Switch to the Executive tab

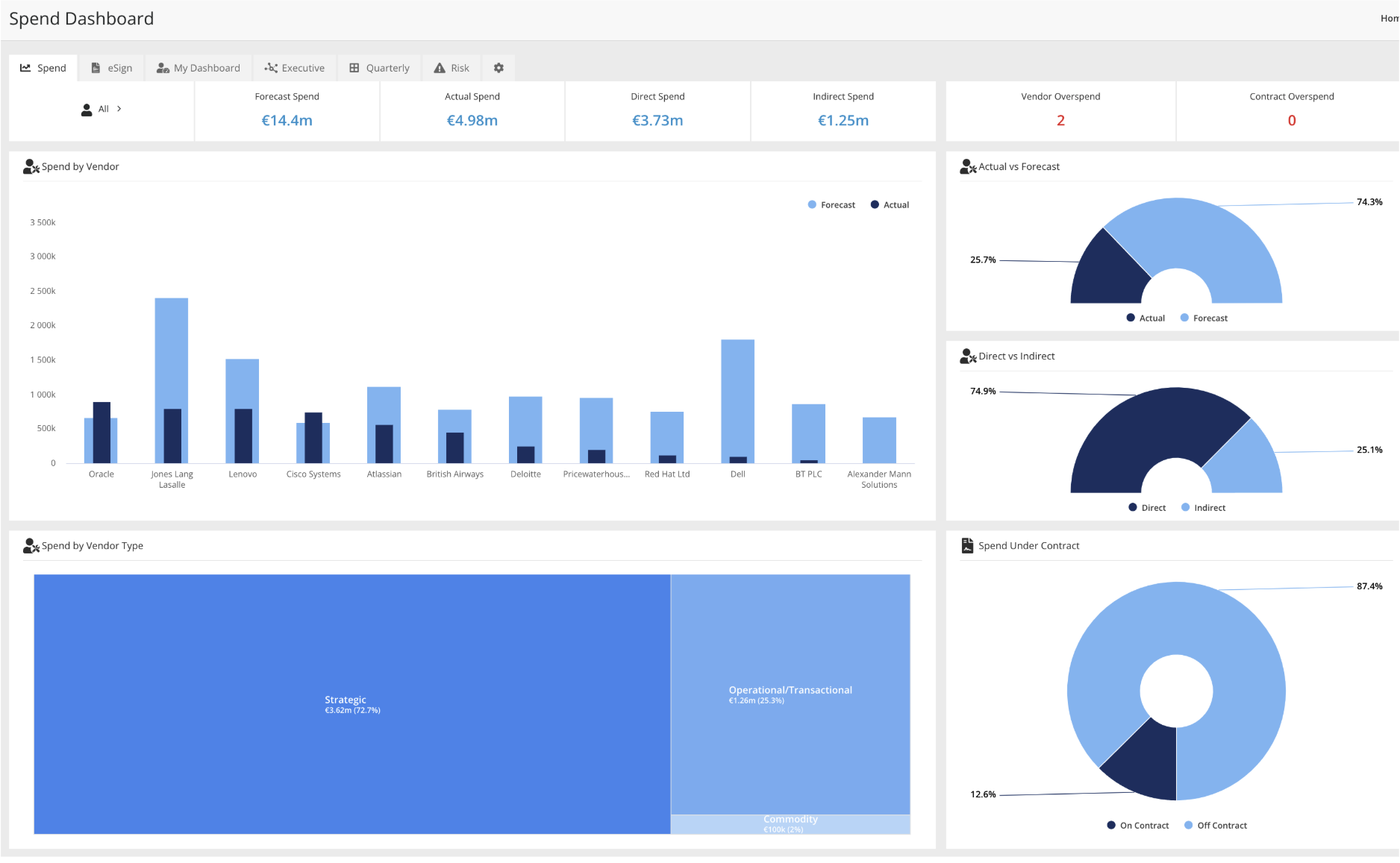[x=295, y=67]
